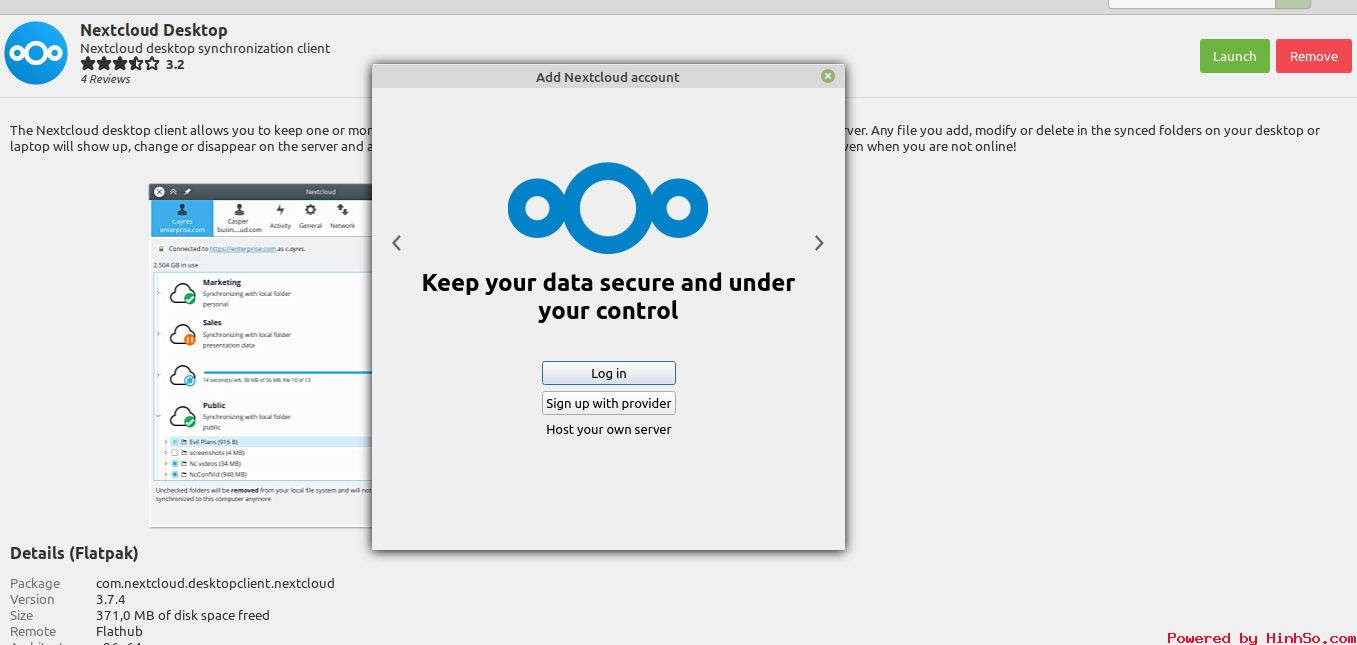Go to next slide with right chevron
This screenshot has height=645, width=1357.
coord(819,242)
